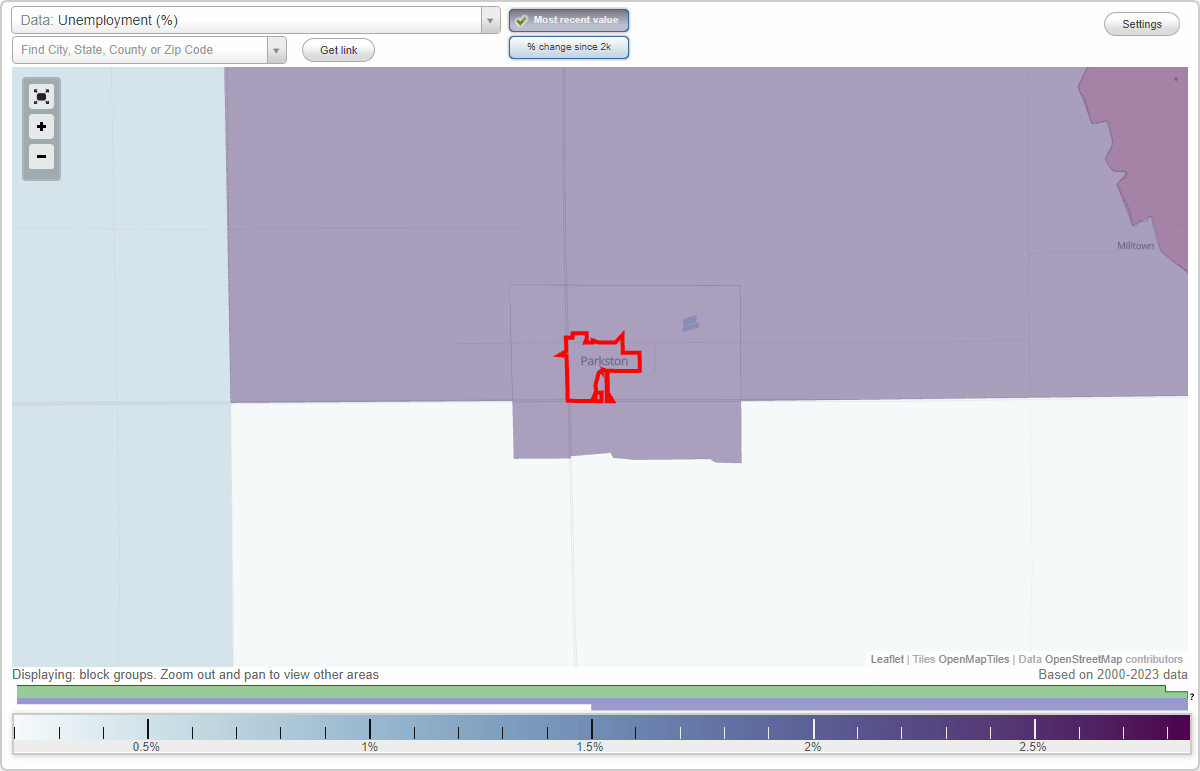The image size is (1200, 771).
Task: Open the Settings panel
Action: pyautogui.click(x=1141, y=23)
